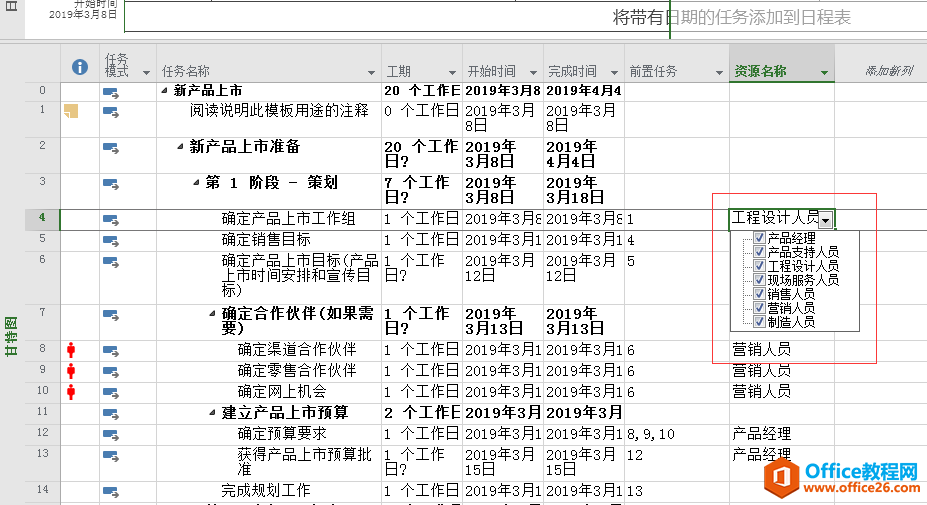Select task name 确定预算要求
Screen dimensions: 927x505
point(282,434)
